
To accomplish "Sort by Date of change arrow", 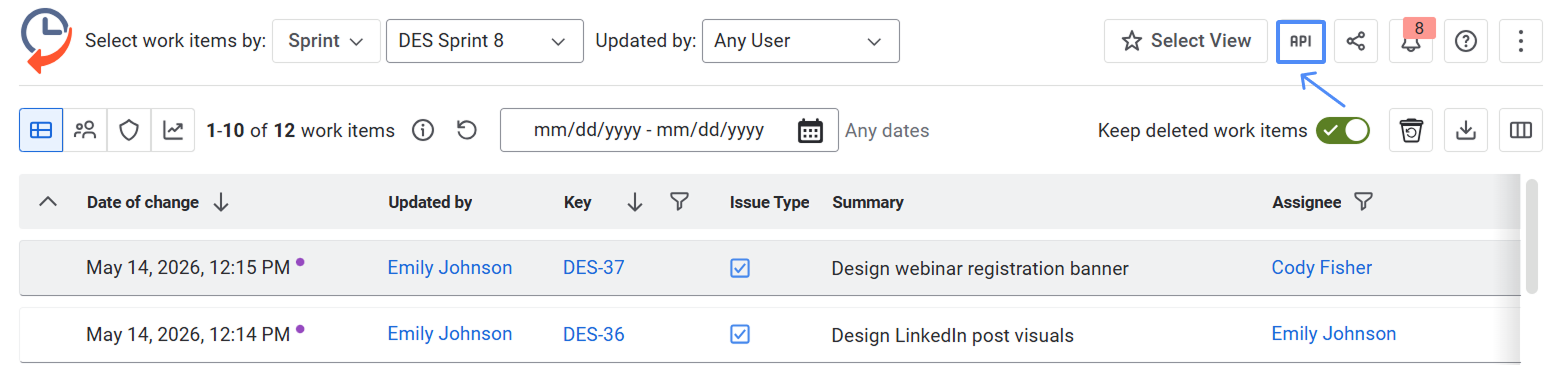I will click(x=221, y=202).
